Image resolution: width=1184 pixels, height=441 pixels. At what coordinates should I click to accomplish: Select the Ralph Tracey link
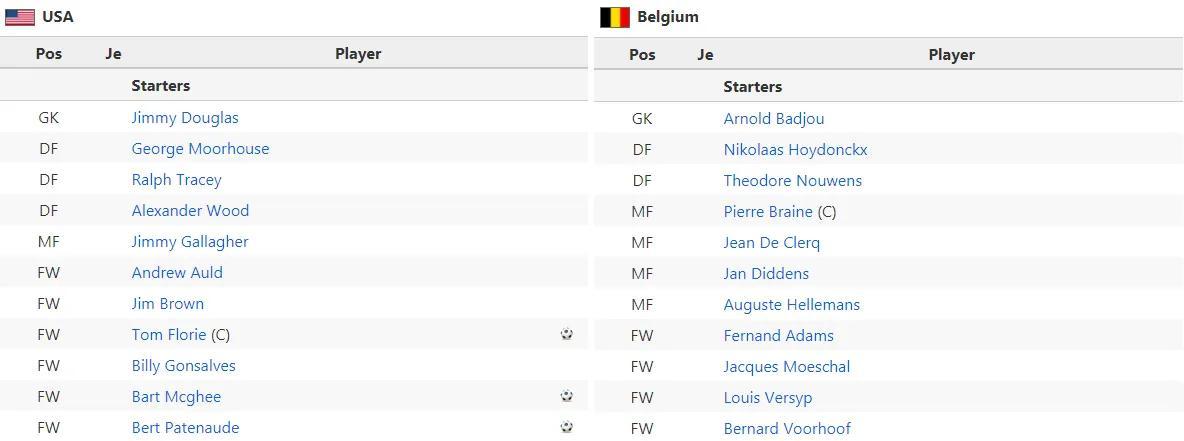pos(176,180)
